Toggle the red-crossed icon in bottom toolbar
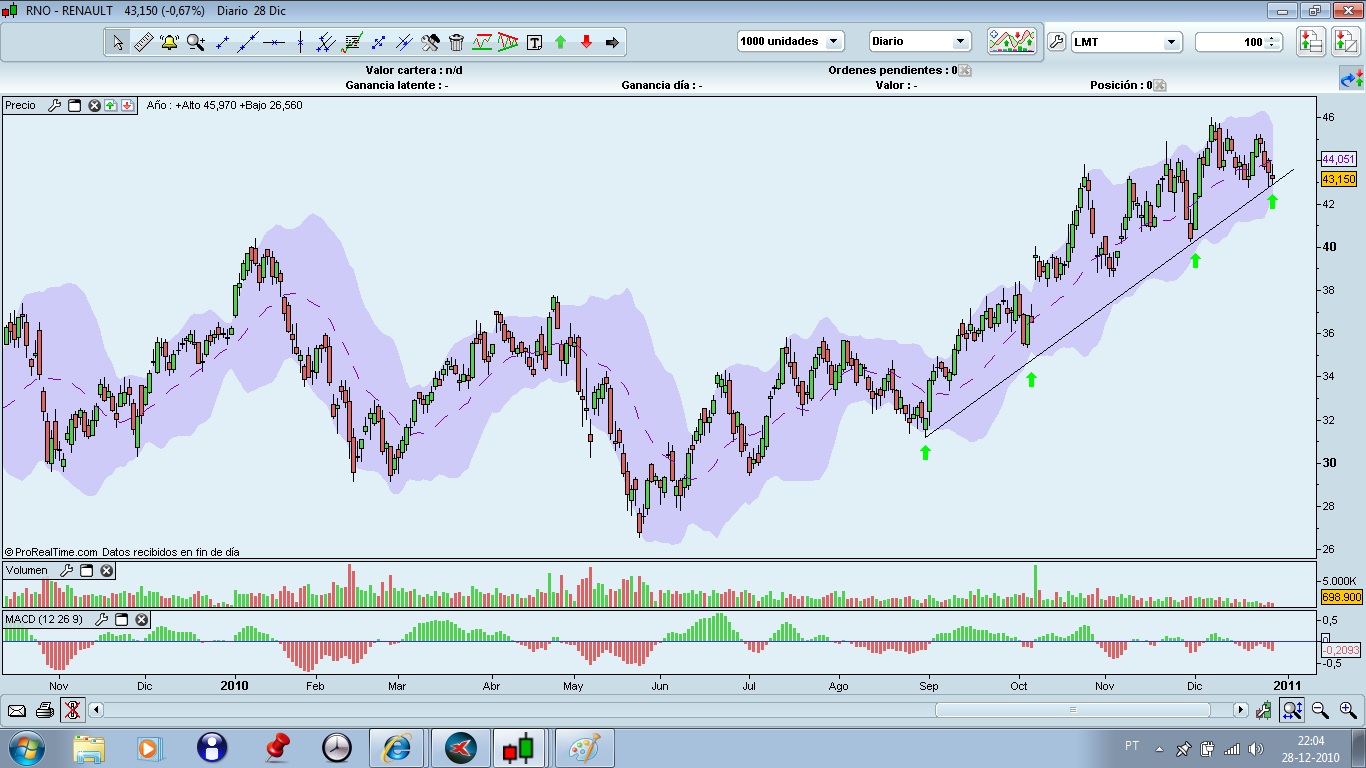 (72, 710)
